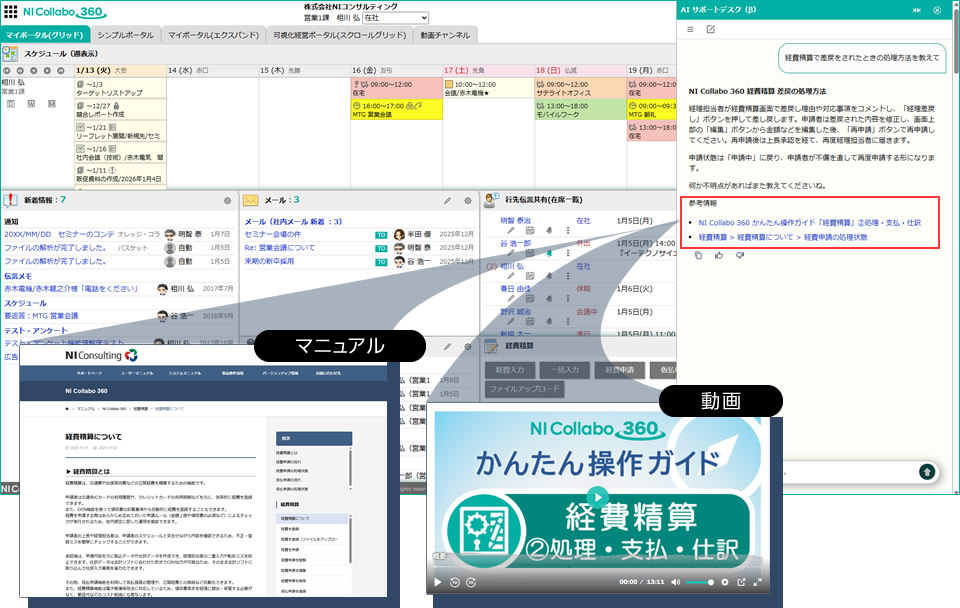
Task: Open AI support desk history menu icon
Action: tap(690, 29)
